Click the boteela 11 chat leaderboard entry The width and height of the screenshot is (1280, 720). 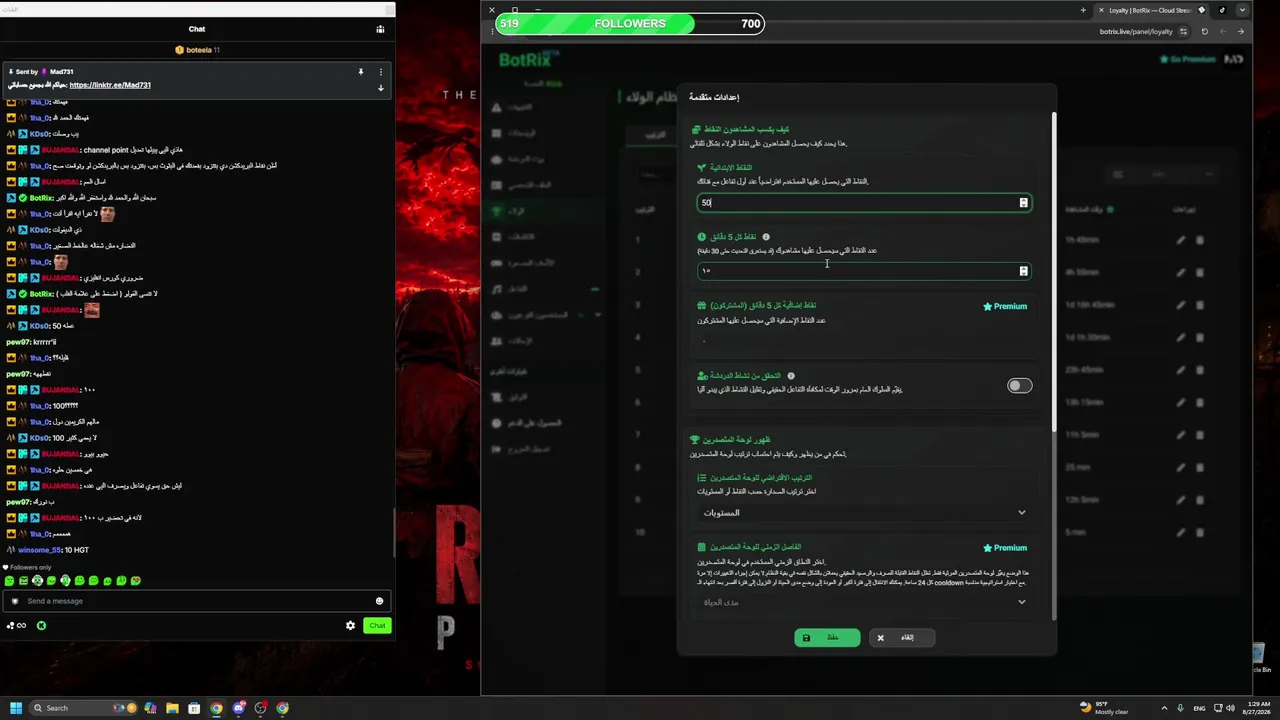point(197,50)
